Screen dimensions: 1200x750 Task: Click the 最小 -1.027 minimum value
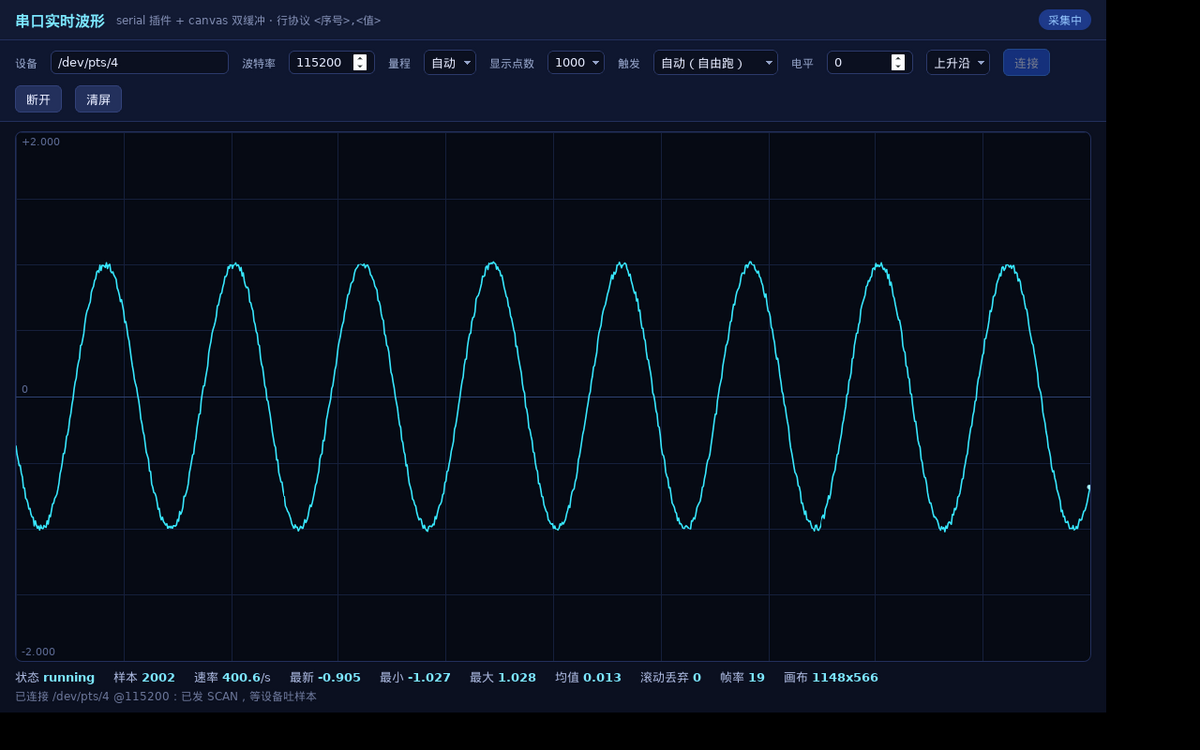(415, 678)
